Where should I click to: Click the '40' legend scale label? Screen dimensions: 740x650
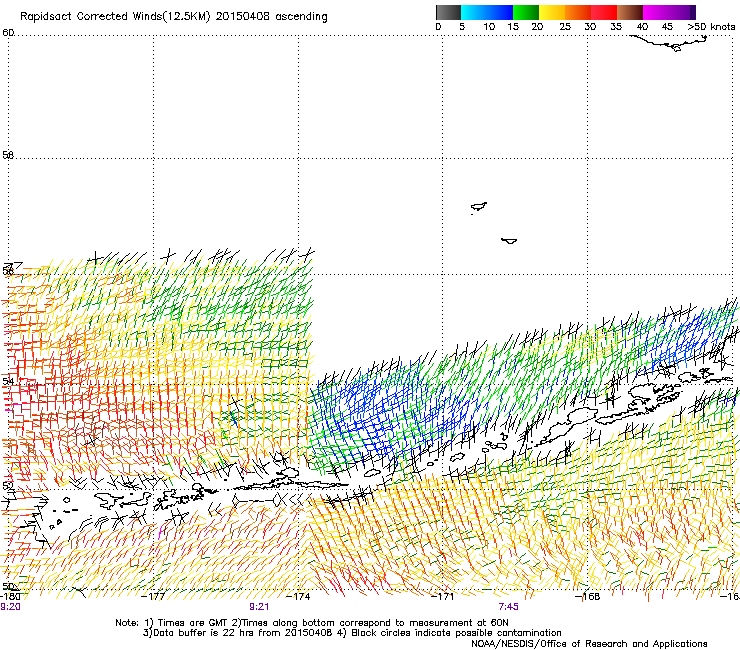click(x=642, y=27)
